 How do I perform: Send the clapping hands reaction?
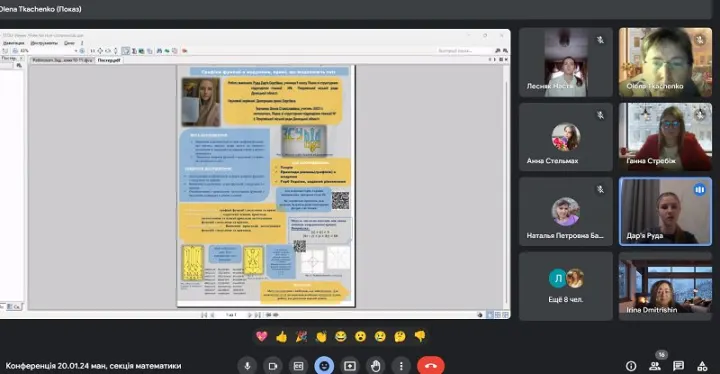[321, 336]
